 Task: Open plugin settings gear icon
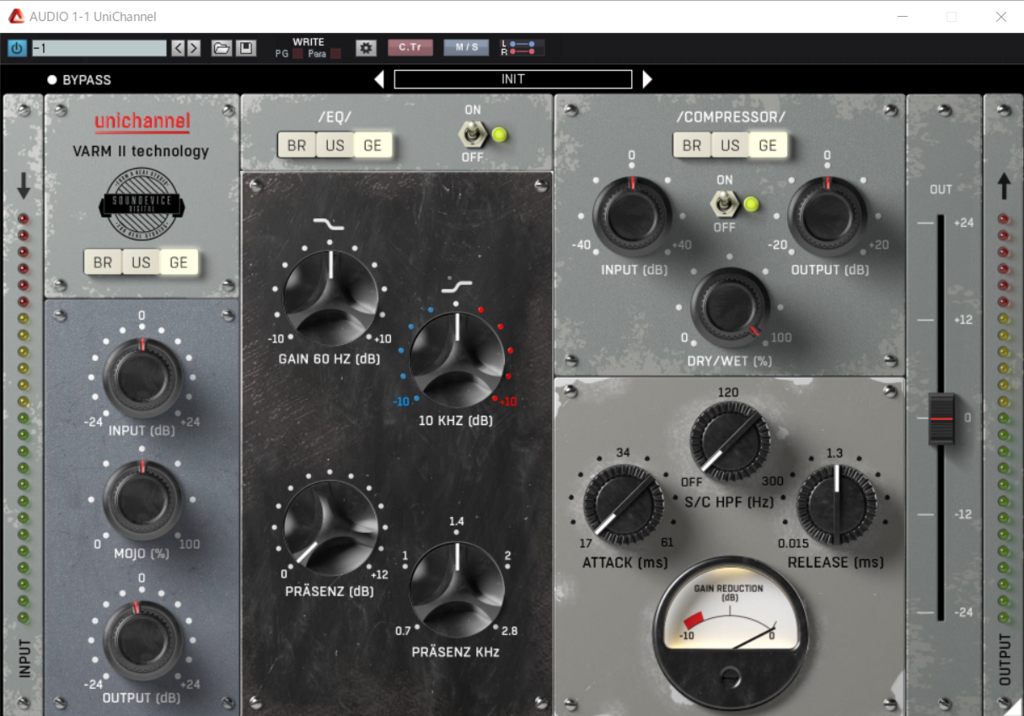tap(366, 48)
